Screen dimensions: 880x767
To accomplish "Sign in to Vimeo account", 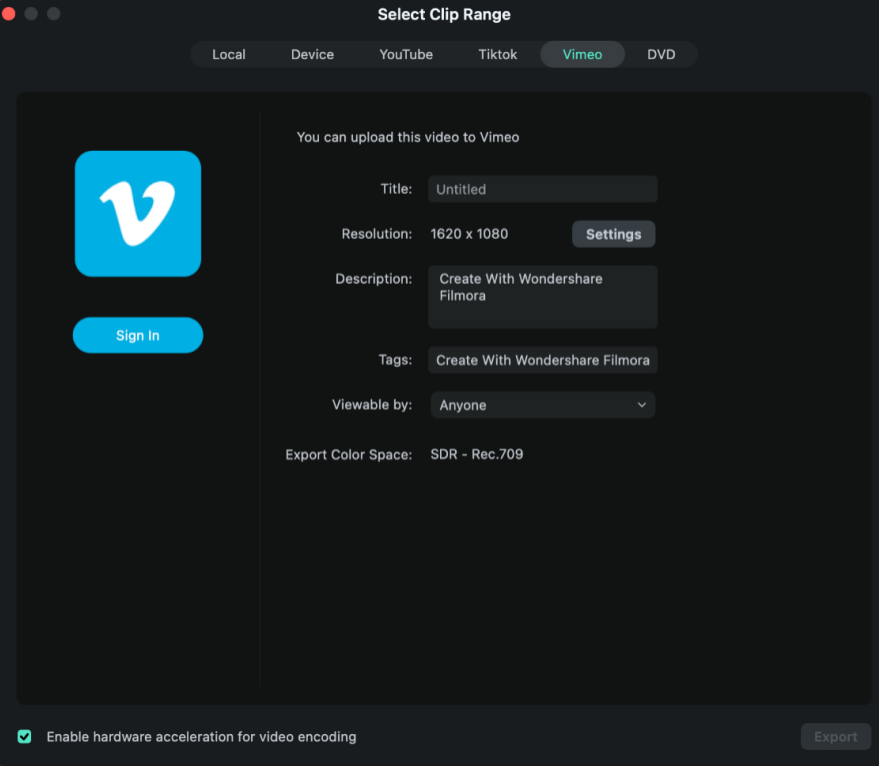I will click(x=138, y=335).
